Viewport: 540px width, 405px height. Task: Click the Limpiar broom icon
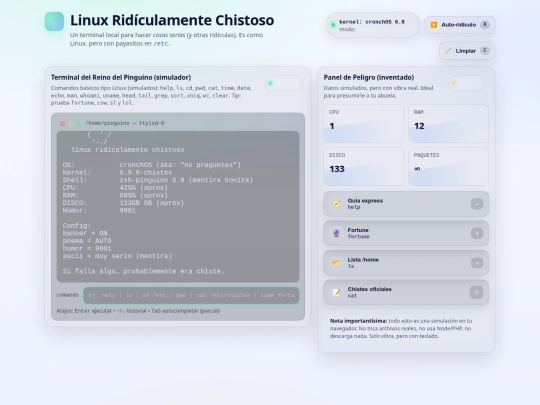(448, 51)
